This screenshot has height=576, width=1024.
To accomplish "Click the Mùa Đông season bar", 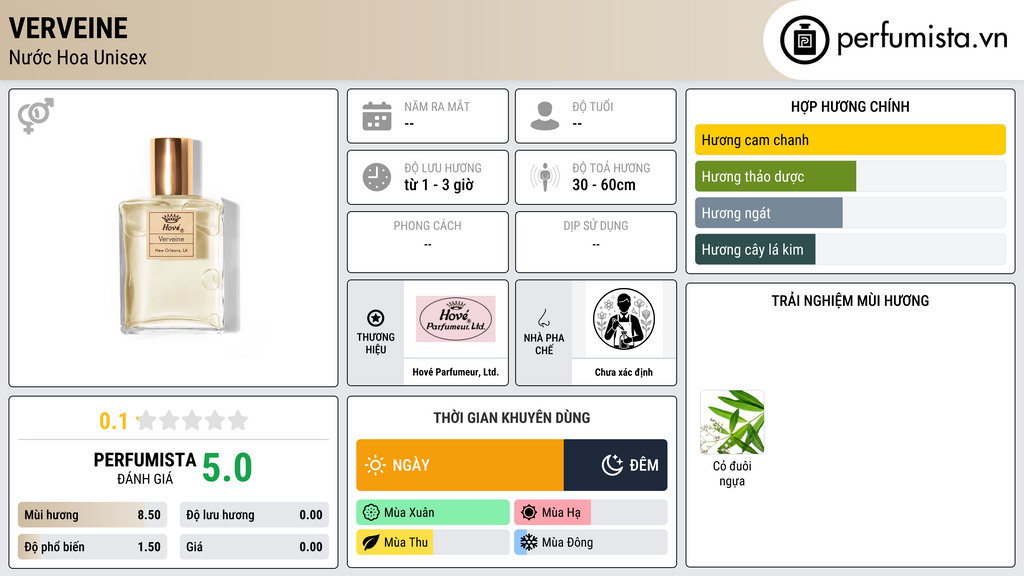I will pyautogui.click(x=591, y=542).
